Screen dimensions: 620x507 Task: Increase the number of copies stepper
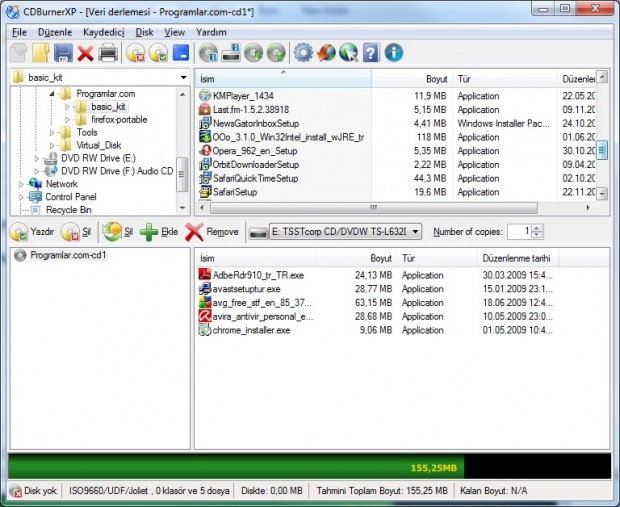537,228
